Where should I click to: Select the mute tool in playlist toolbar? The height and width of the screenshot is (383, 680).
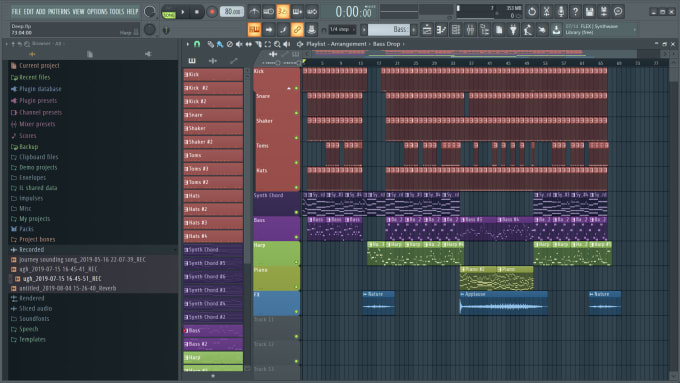[x=239, y=44]
